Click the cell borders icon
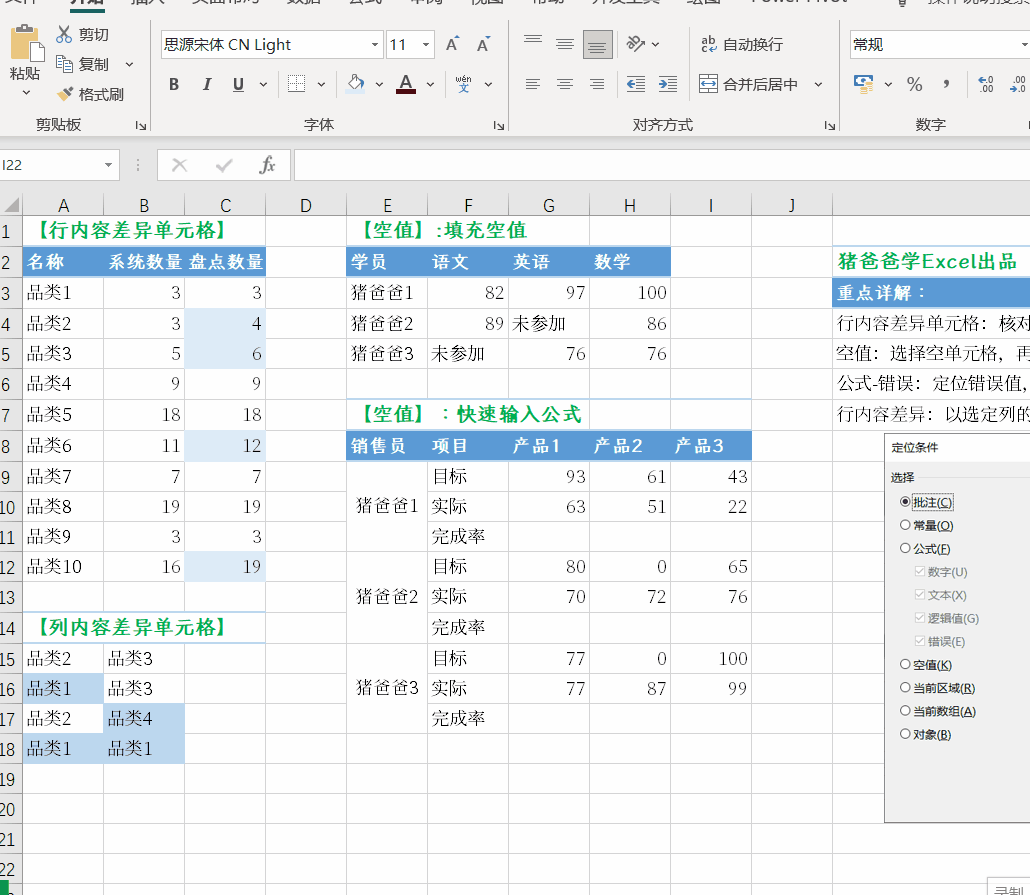 296,84
